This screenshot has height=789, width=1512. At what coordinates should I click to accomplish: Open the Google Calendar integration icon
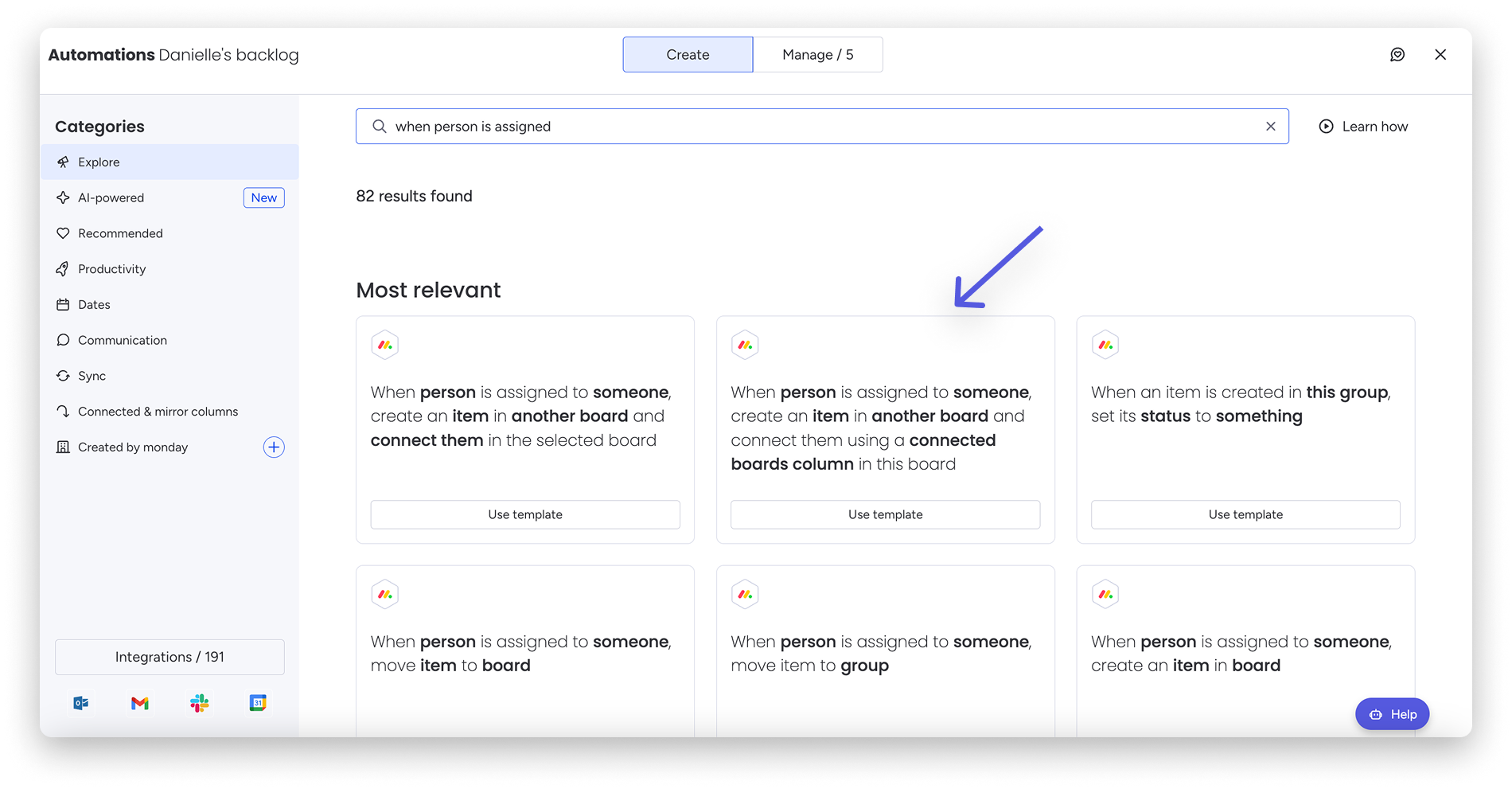tap(258, 703)
